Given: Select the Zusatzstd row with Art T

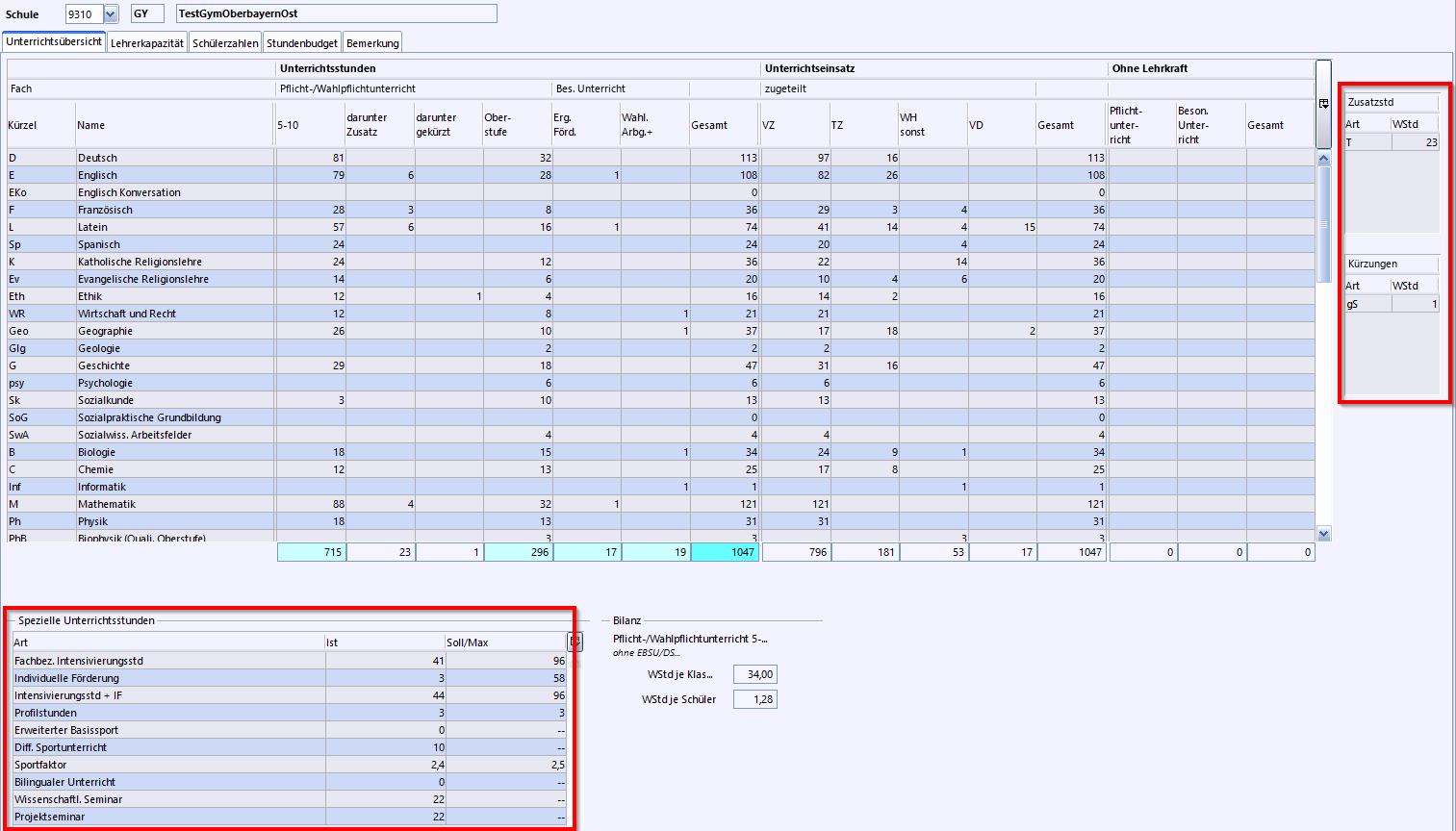Looking at the screenshot, I should [x=1392, y=142].
